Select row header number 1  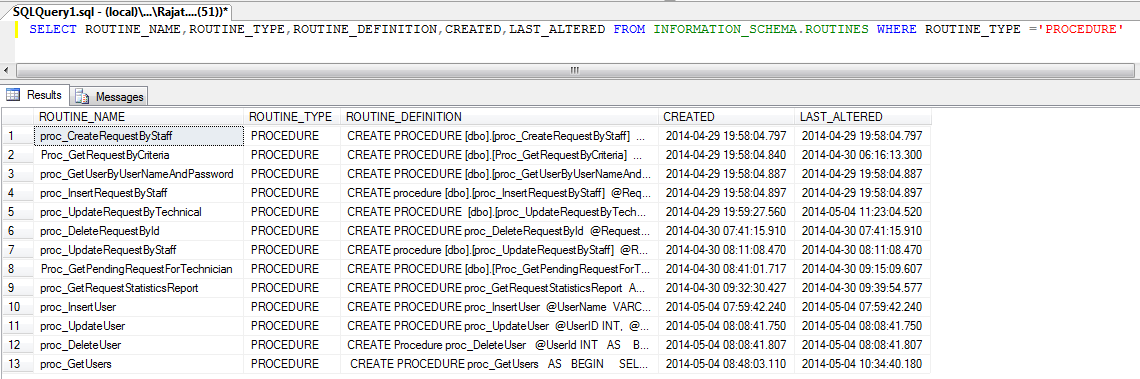point(17,135)
